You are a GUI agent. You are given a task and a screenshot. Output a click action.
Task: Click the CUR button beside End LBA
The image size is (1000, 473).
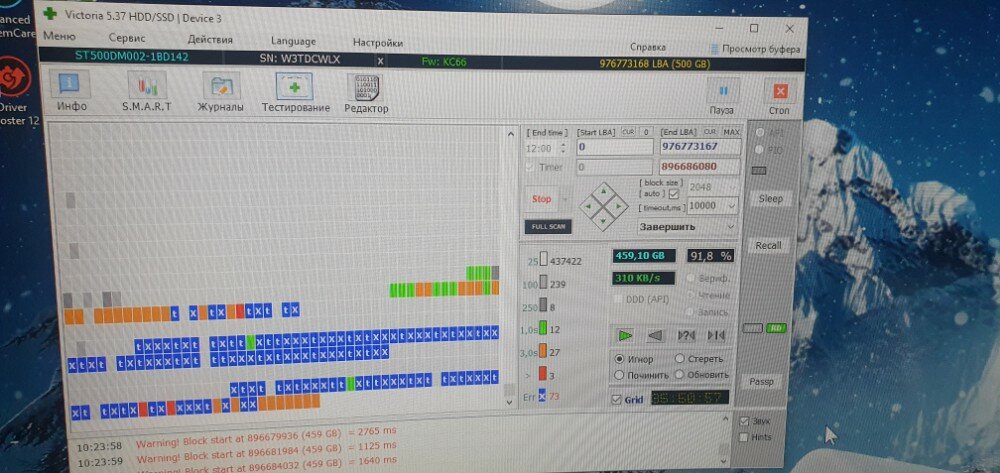(710, 132)
